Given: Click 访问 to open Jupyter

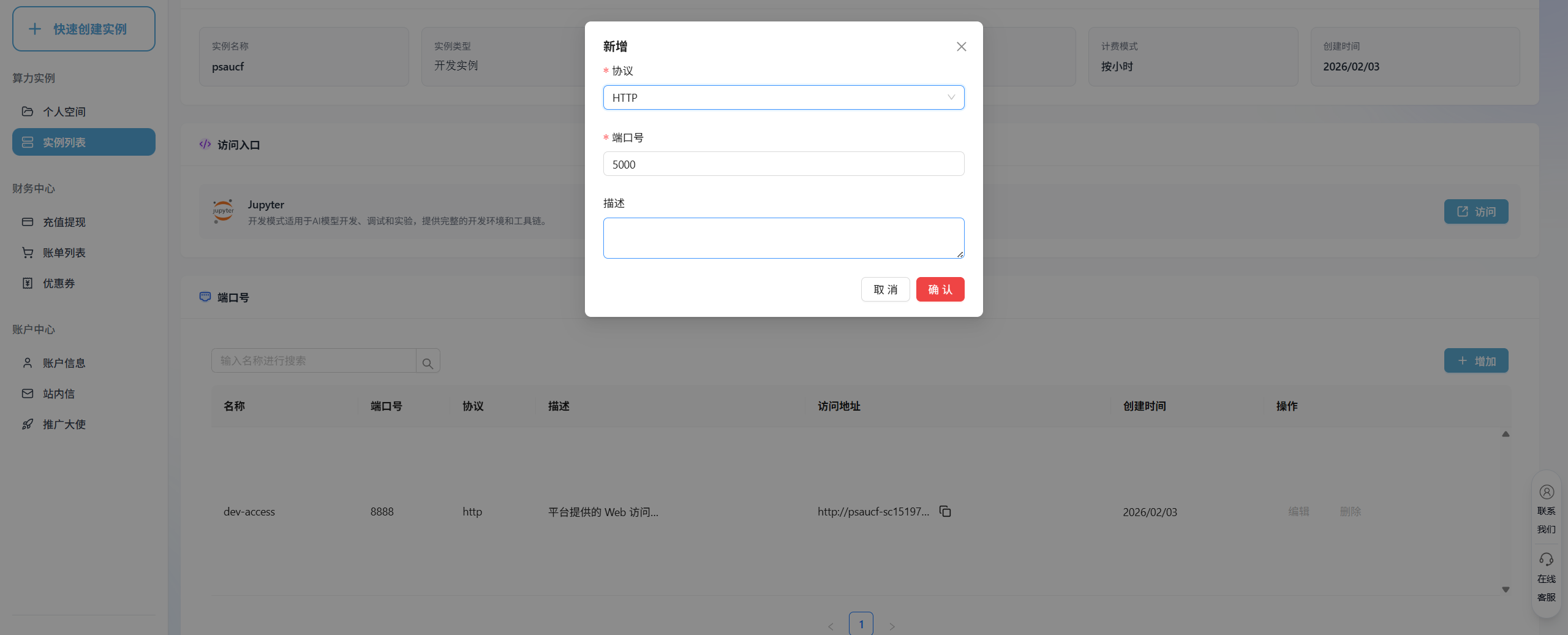Looking at the screenshot, I should [x=1476, y=211].
